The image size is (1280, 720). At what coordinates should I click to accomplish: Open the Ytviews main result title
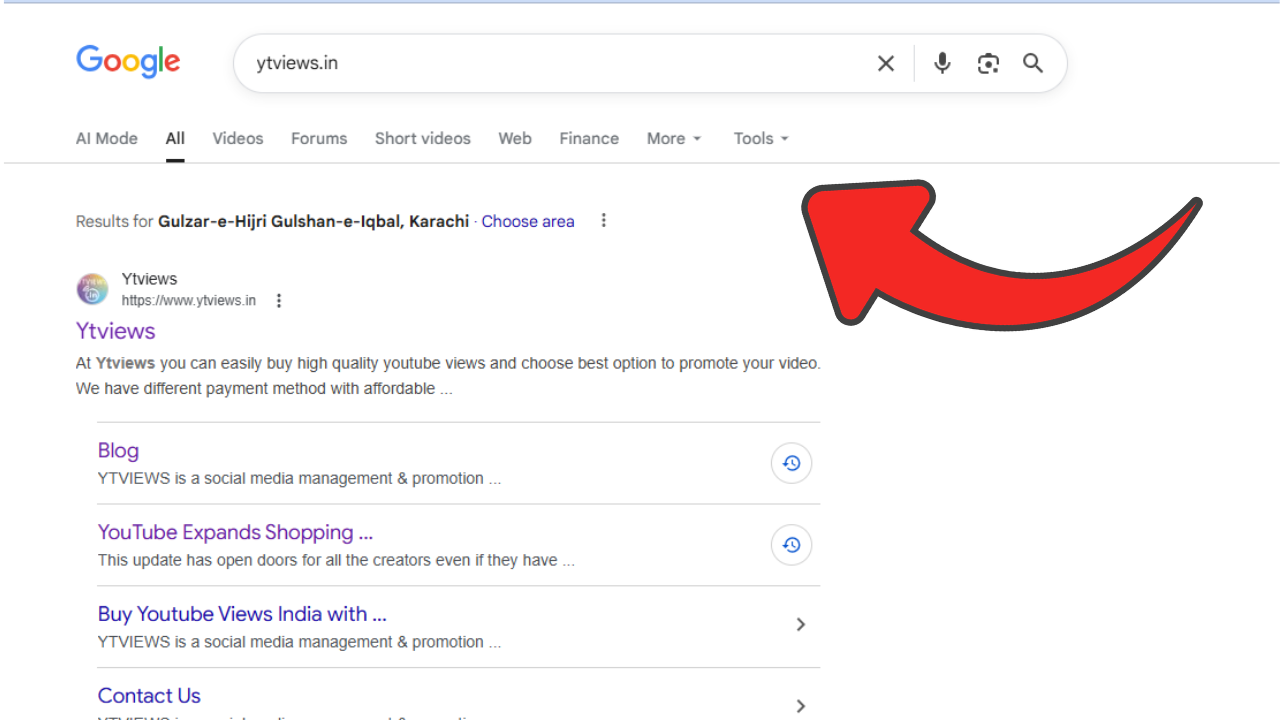point(116,331)
